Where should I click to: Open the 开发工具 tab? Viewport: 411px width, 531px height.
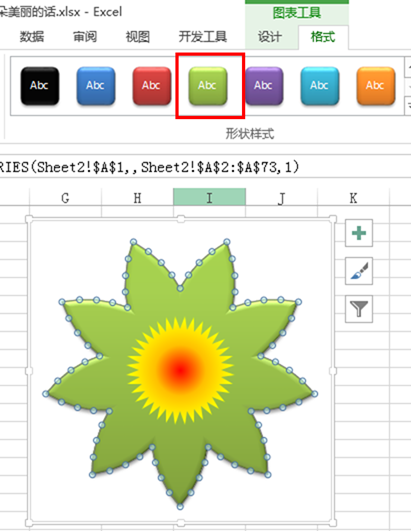tap(203, 37)
